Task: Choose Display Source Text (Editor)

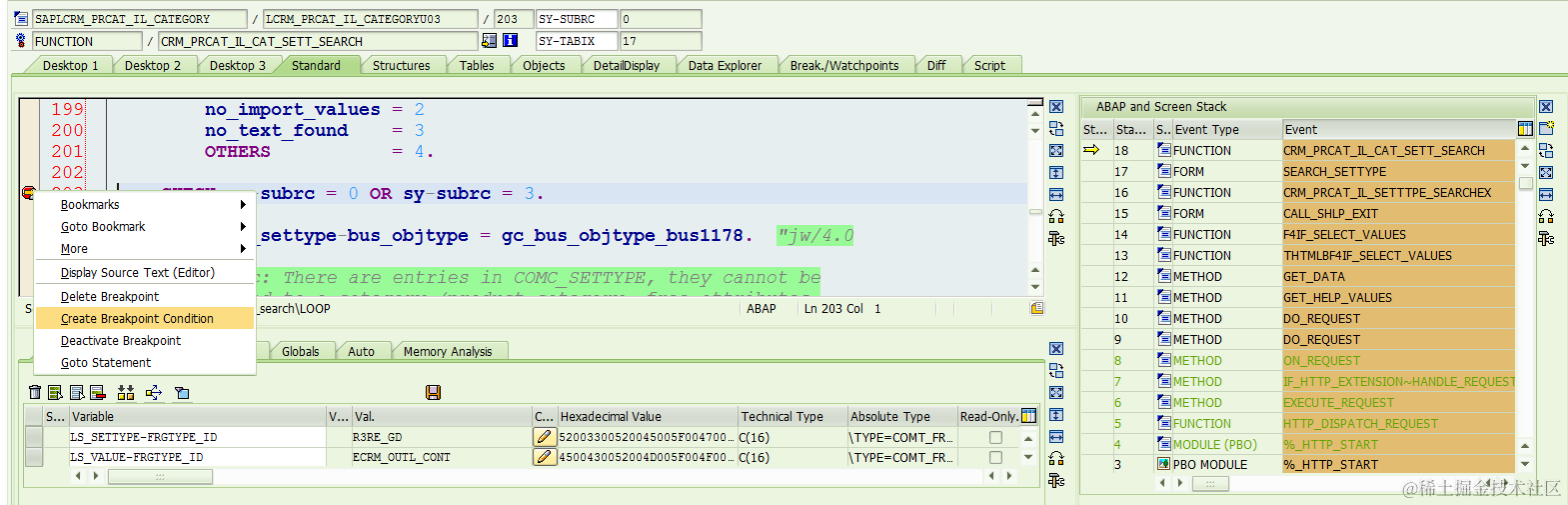Action: pyautogui.click(x=146, y=273)
